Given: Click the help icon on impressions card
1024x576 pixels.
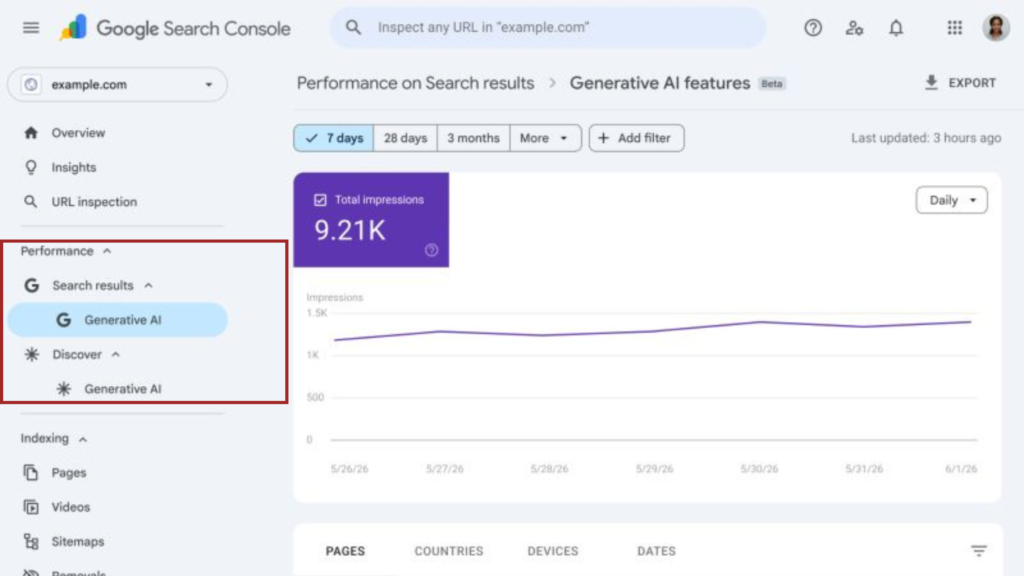Looking at the screenshot, I should coord(431,250).
